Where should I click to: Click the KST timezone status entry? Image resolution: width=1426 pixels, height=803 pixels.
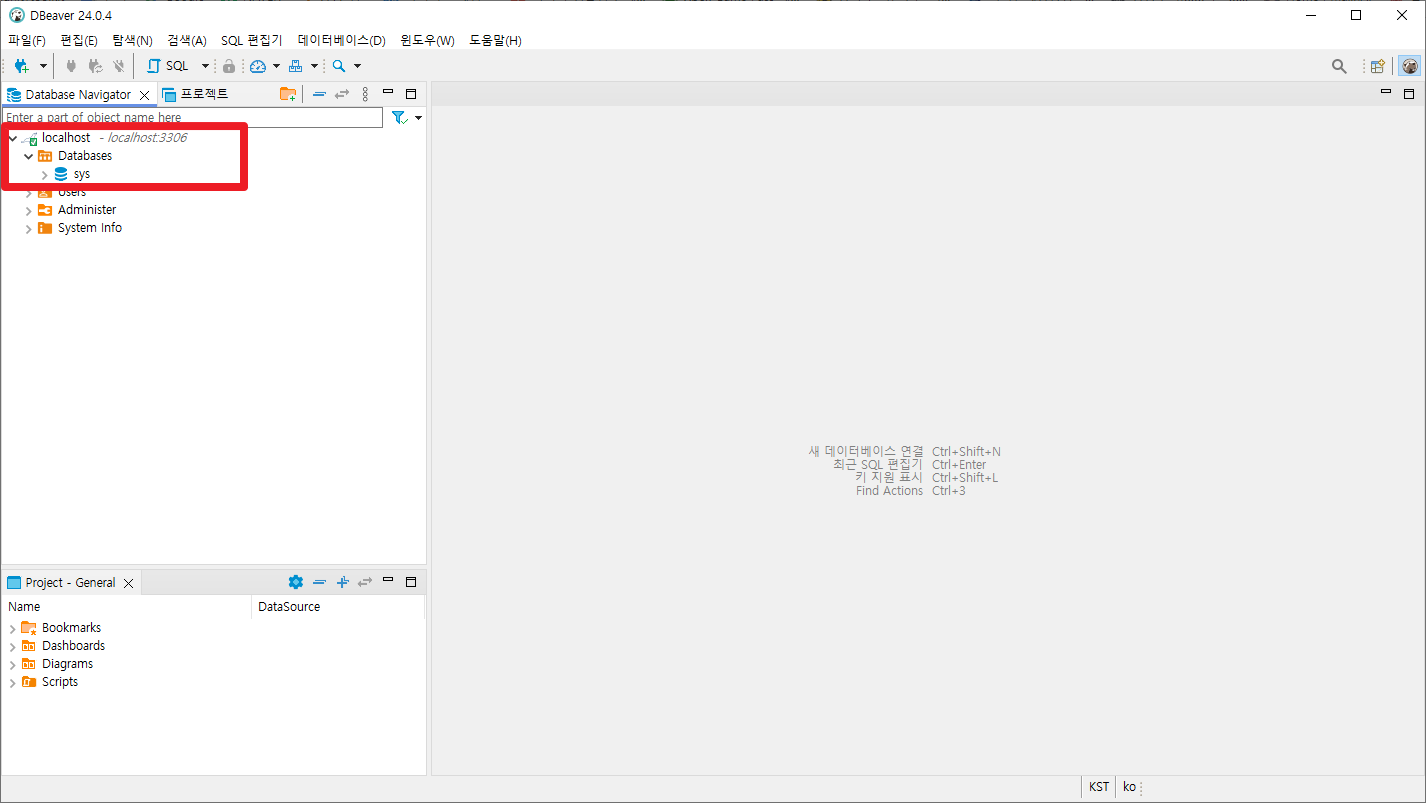1099,787
